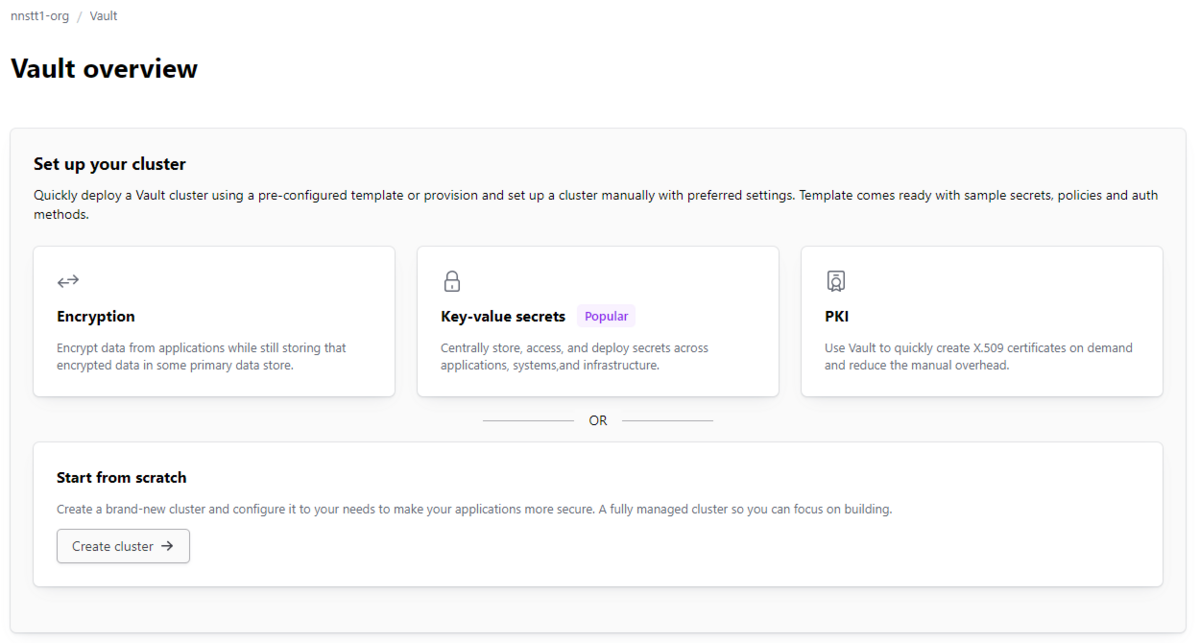Viewport: 1200px width, 643px height.
Task: Click the Key-value secrets description text
Action: (x=575, y=357)
